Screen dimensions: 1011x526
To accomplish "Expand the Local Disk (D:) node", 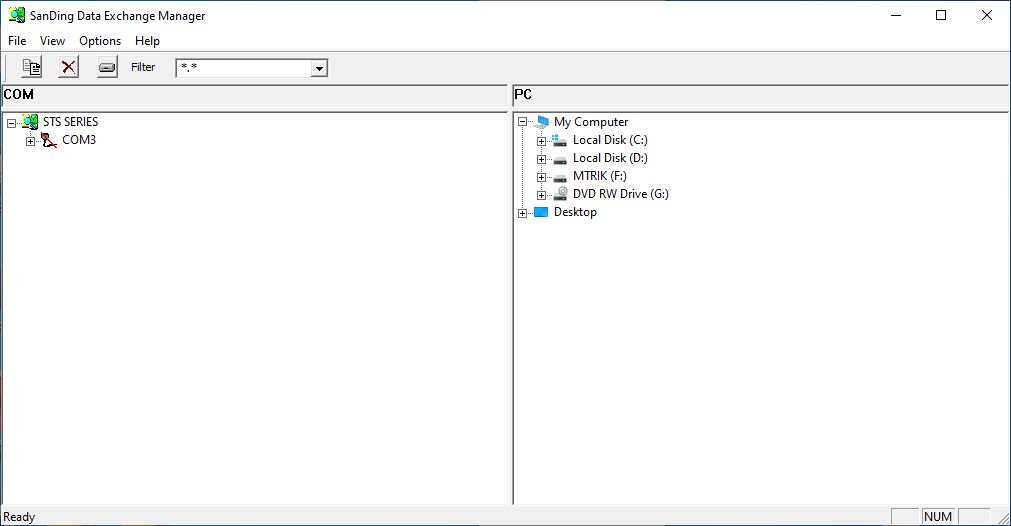I will [541, 159].
